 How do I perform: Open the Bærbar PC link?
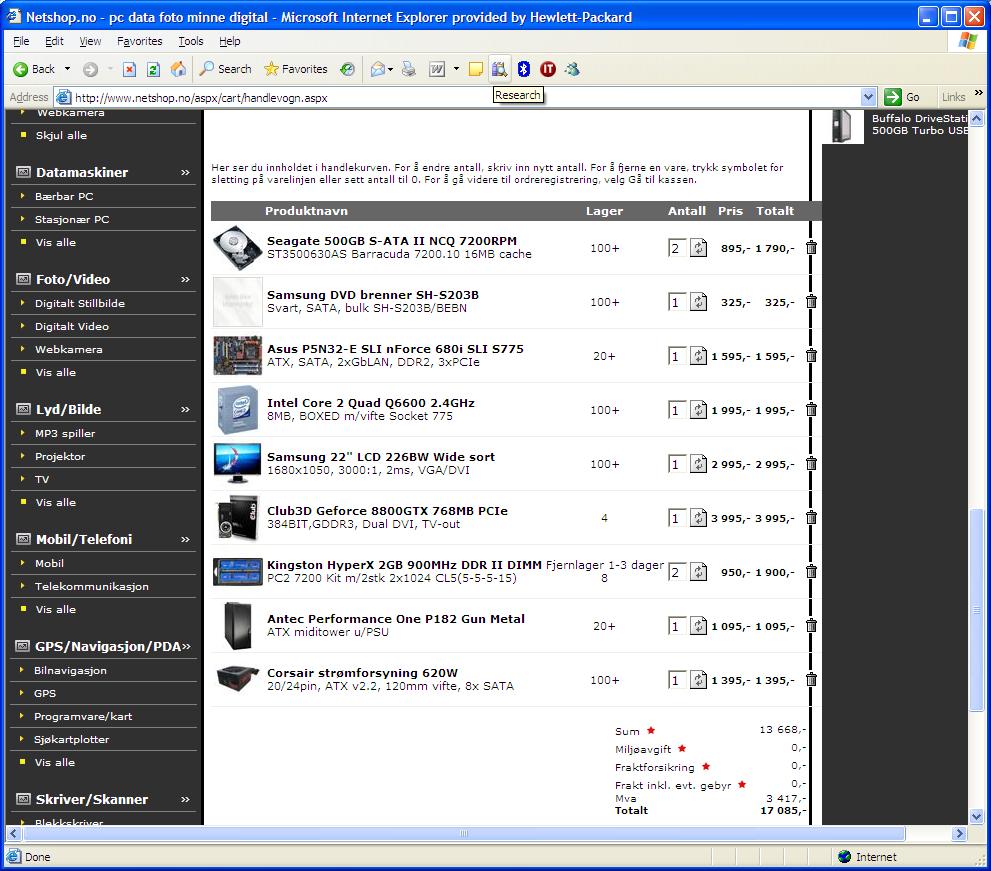coord(64,197)
